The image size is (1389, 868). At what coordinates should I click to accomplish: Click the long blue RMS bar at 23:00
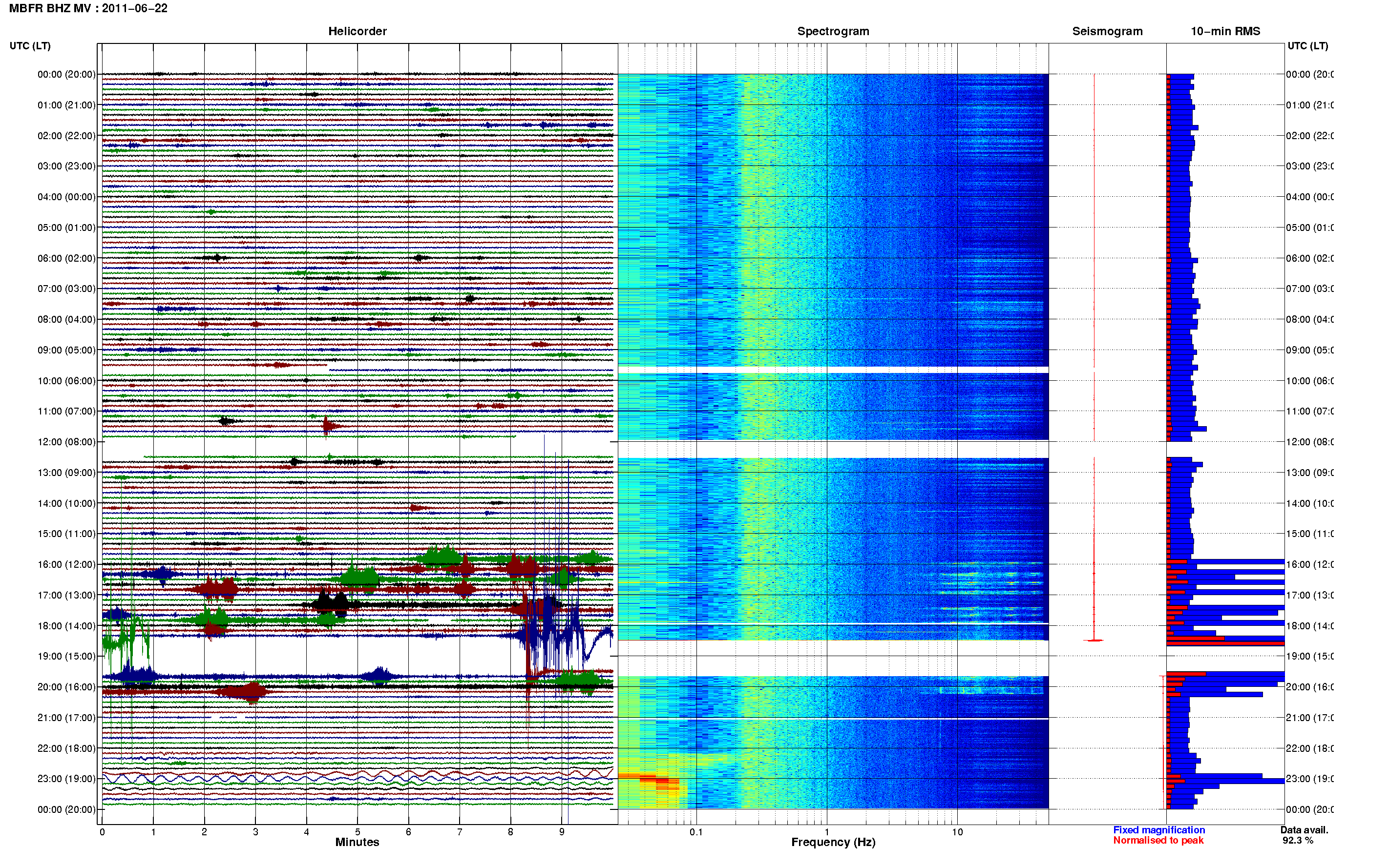(x=1226, y=781)
